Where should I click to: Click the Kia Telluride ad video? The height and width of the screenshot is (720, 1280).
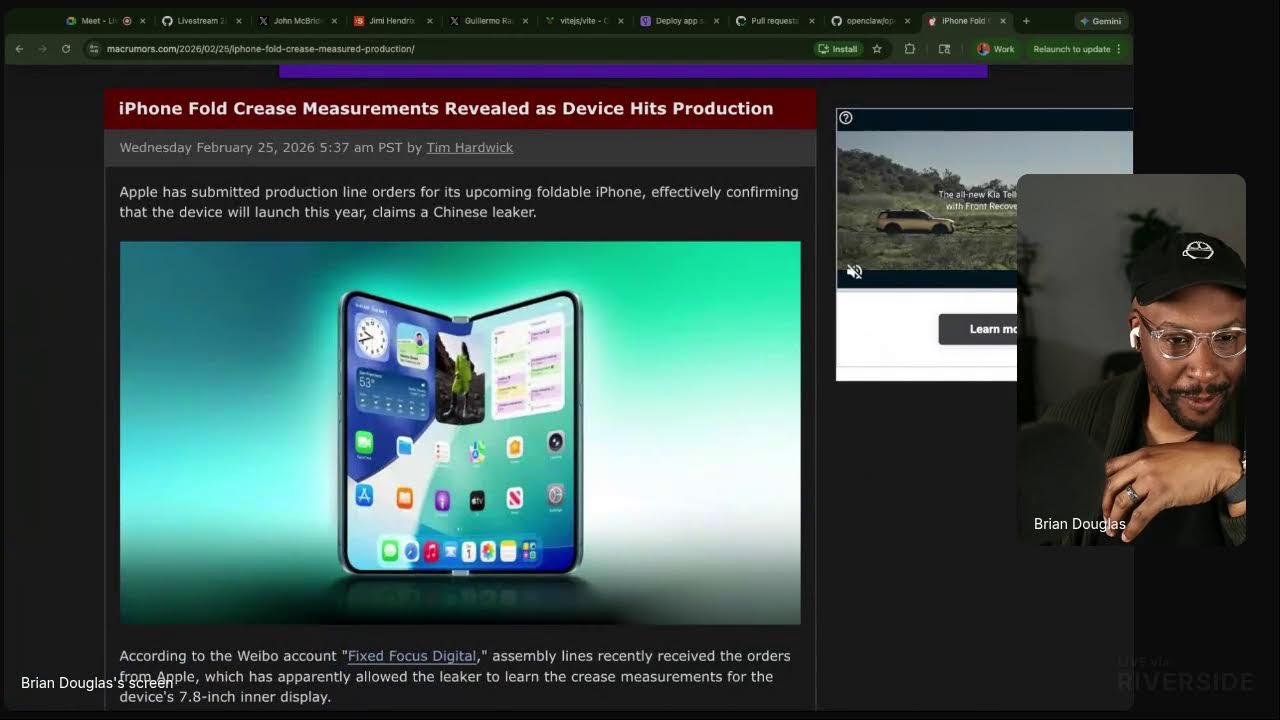(x=927, y=200)
